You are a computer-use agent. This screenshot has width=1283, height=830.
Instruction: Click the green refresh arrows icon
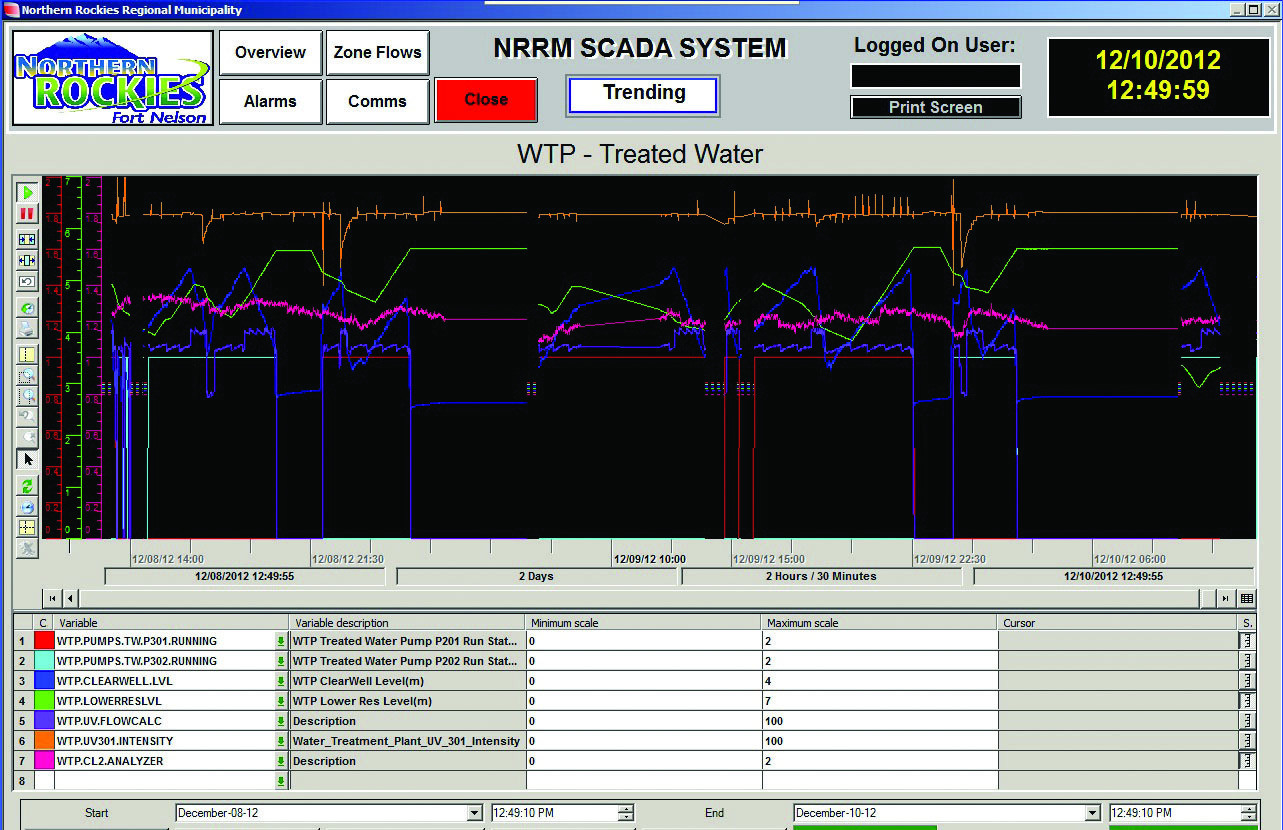(28, 485)
